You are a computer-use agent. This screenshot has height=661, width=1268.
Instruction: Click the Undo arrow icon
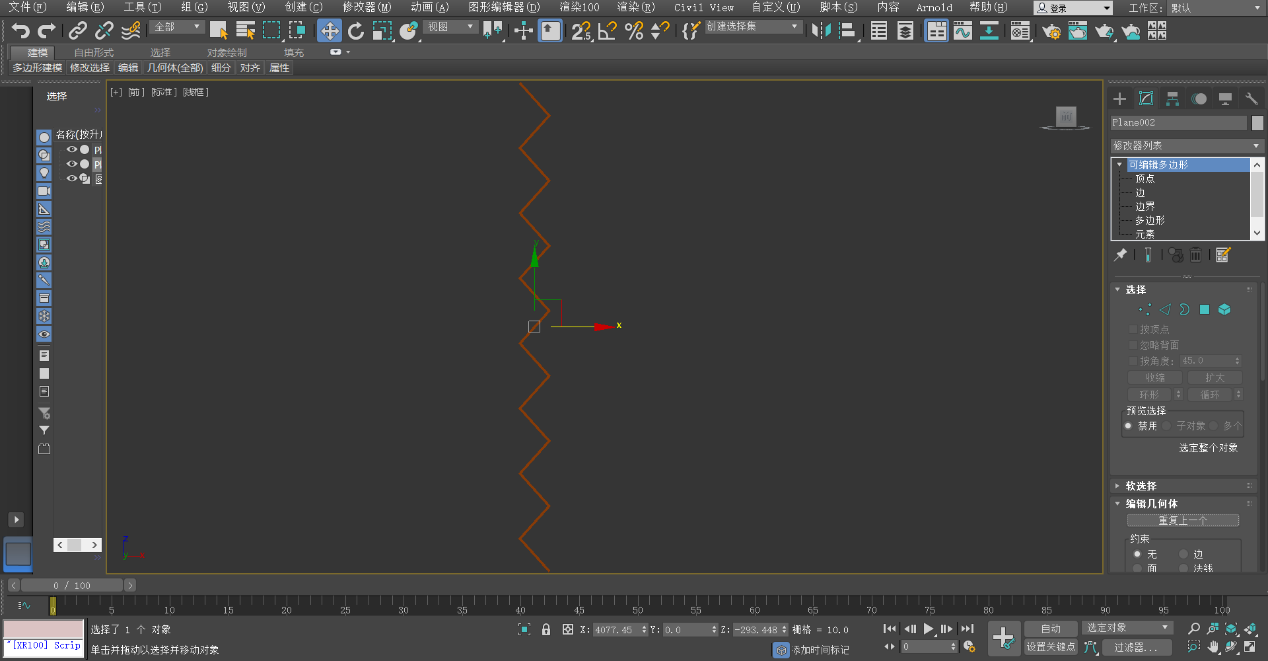click(x=20, y=31)
